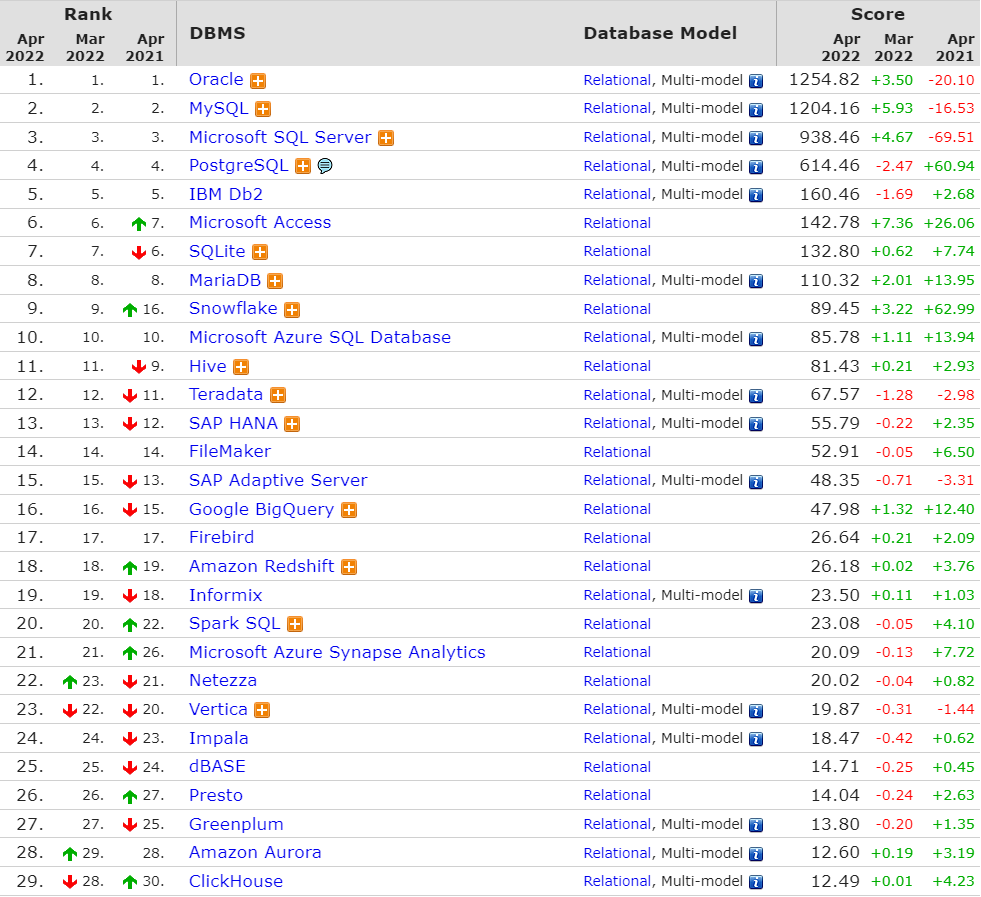
Task: Click the plus icon beside Snowflake
Action: pyautogui.click(x=292, y=310)
